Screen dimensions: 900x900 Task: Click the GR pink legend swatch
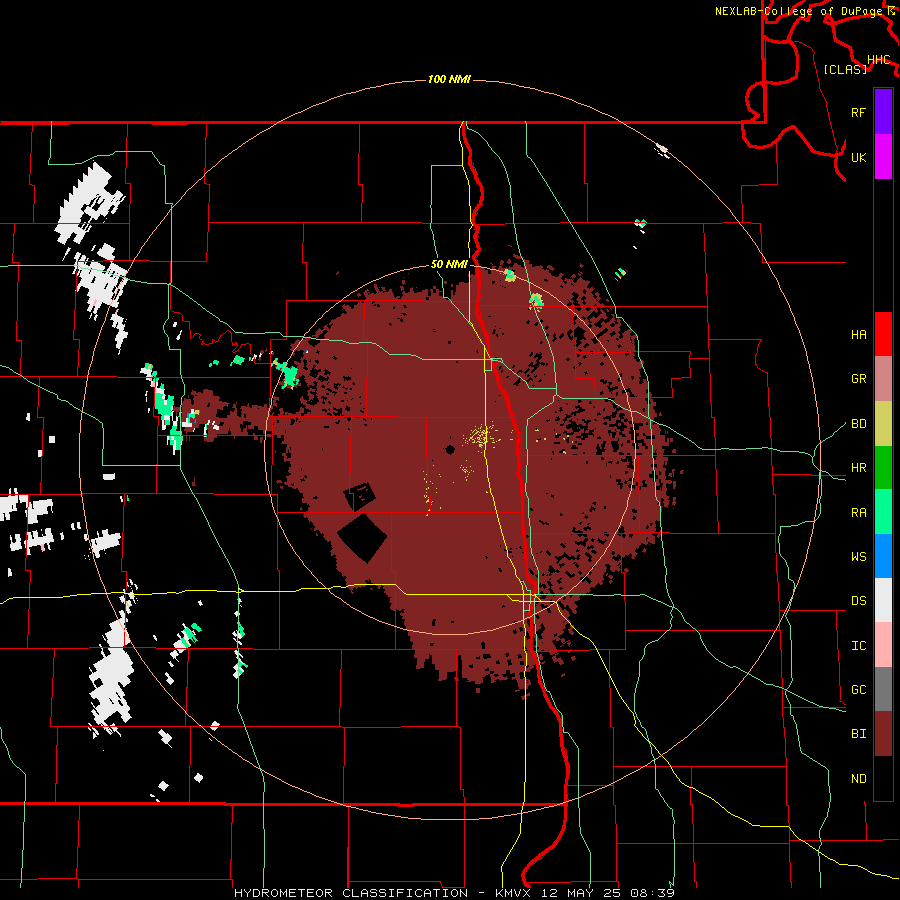tap(883, 379)
